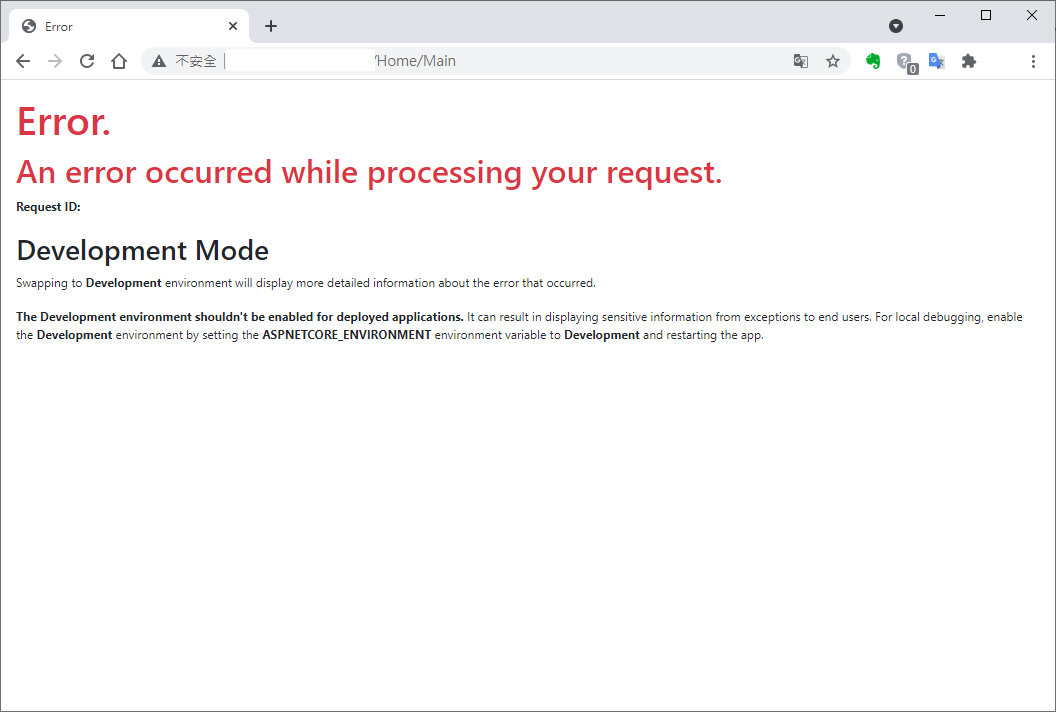This screenshot has width=1056, height=712.
Task: Click the translate-this-page icon in address bar
Action: (x=801, y=61)
